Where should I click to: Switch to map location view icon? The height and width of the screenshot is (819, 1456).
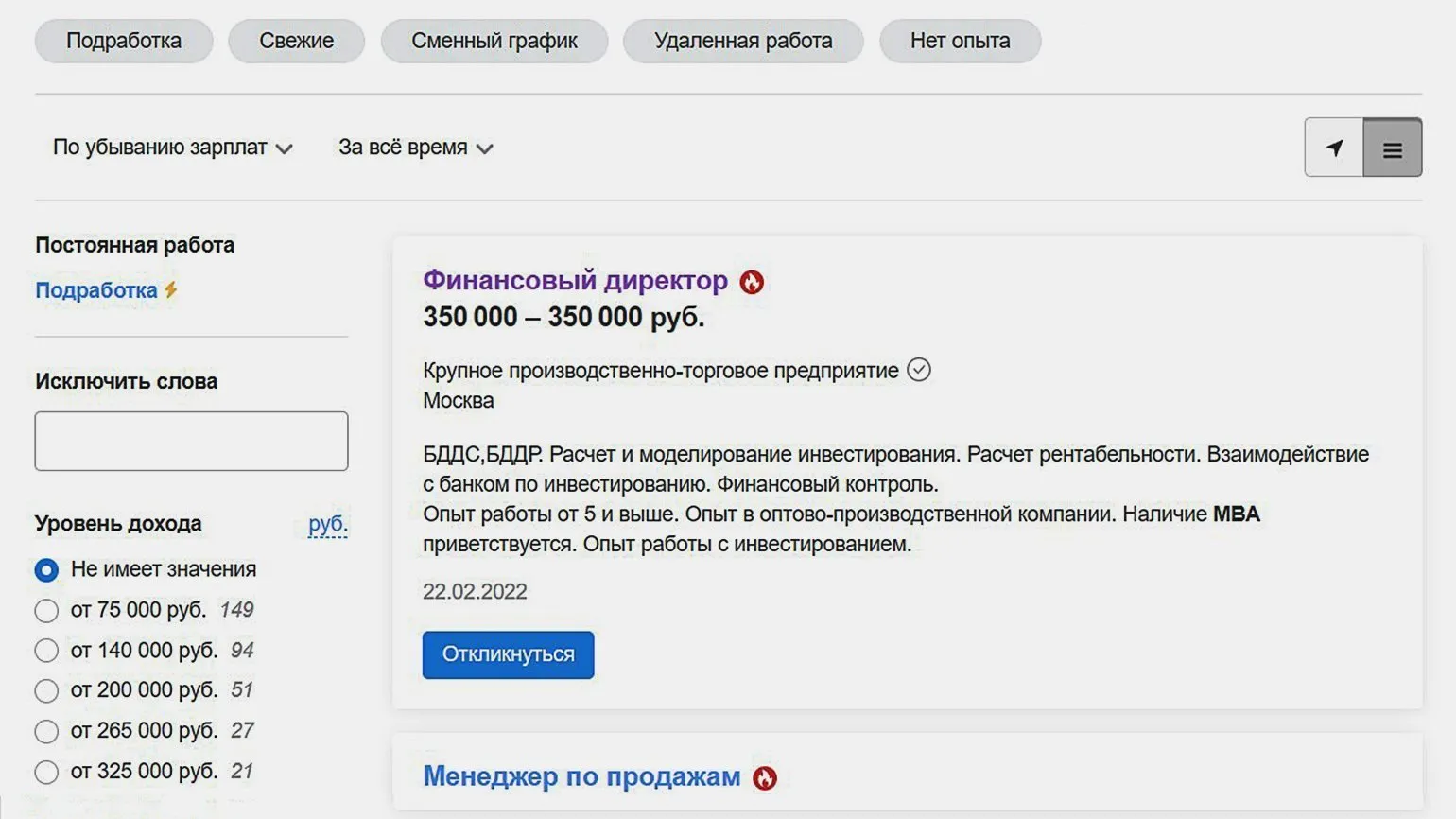[x=1334, y=148]
